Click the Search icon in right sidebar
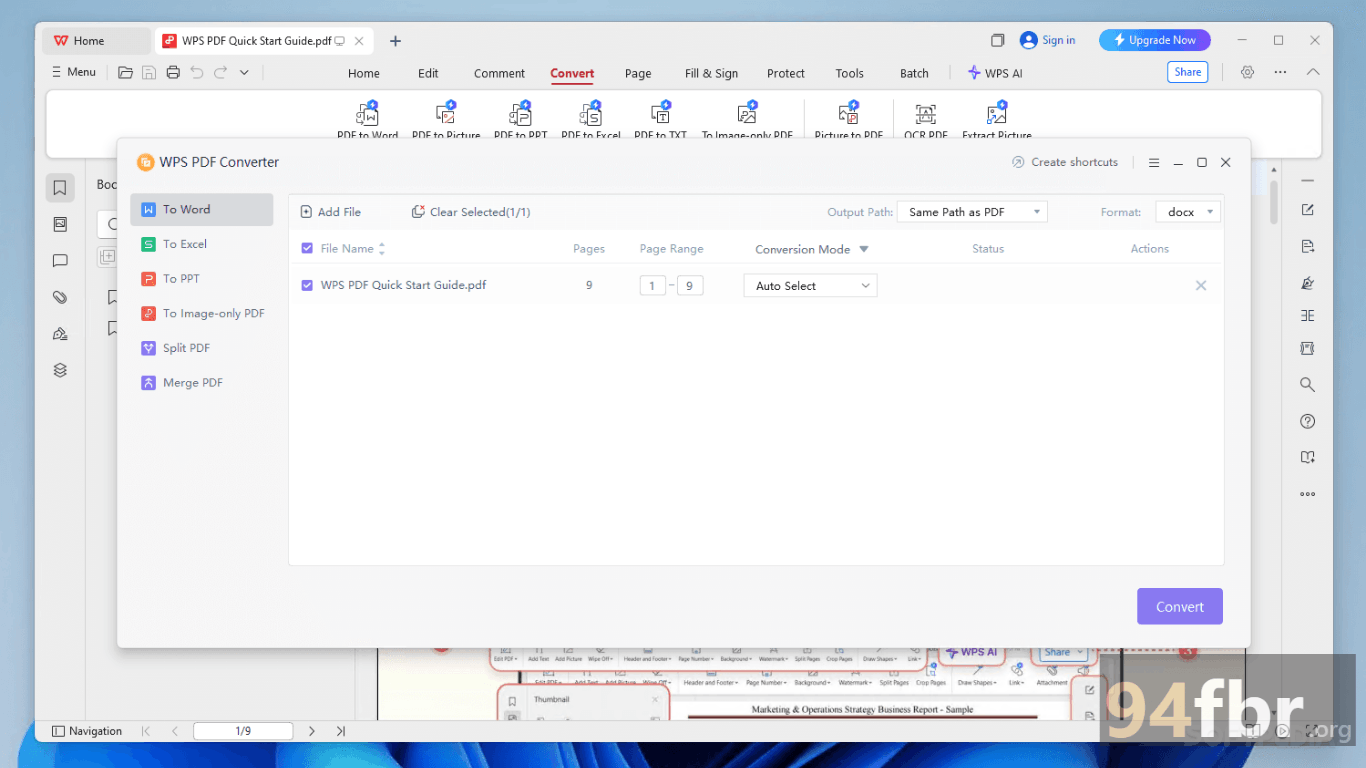1366x768 pixels. (x=1307, y=384)
